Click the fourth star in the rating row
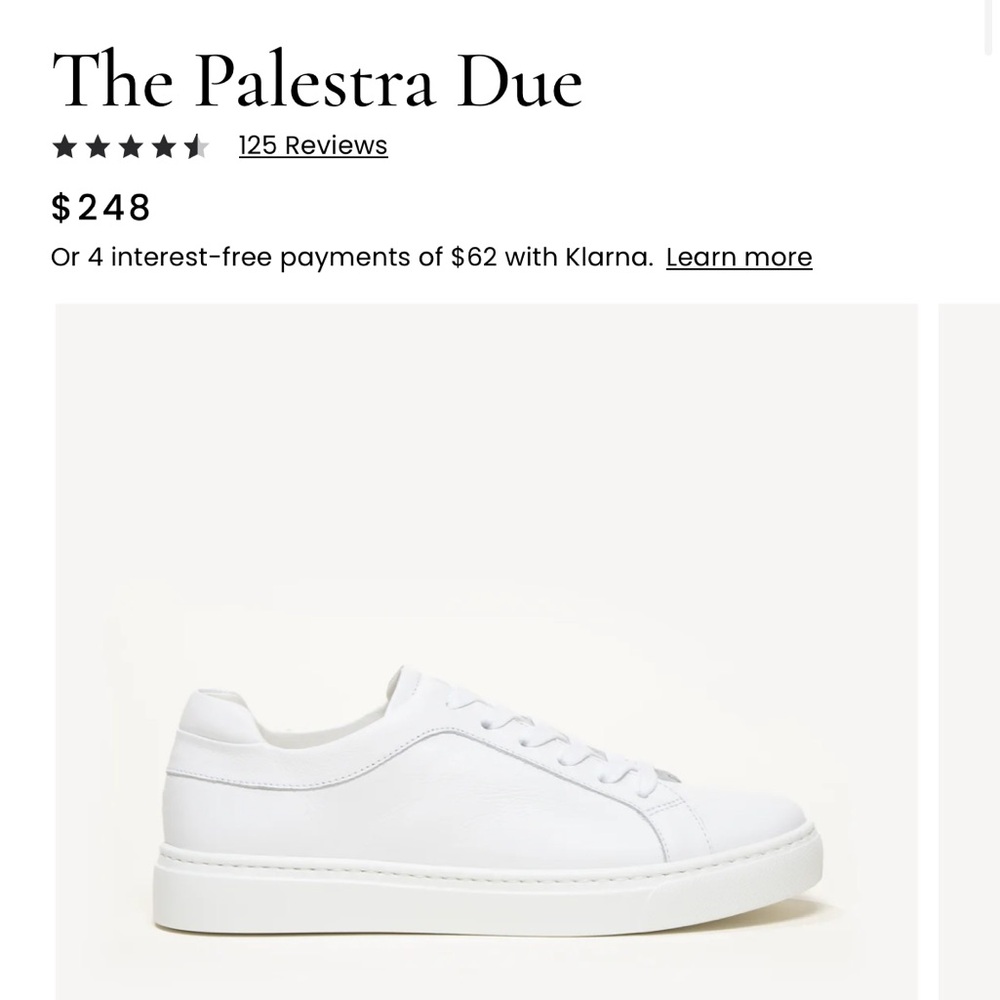Viewport: 1000px width, 1000px height. click(x=163, y=145)
